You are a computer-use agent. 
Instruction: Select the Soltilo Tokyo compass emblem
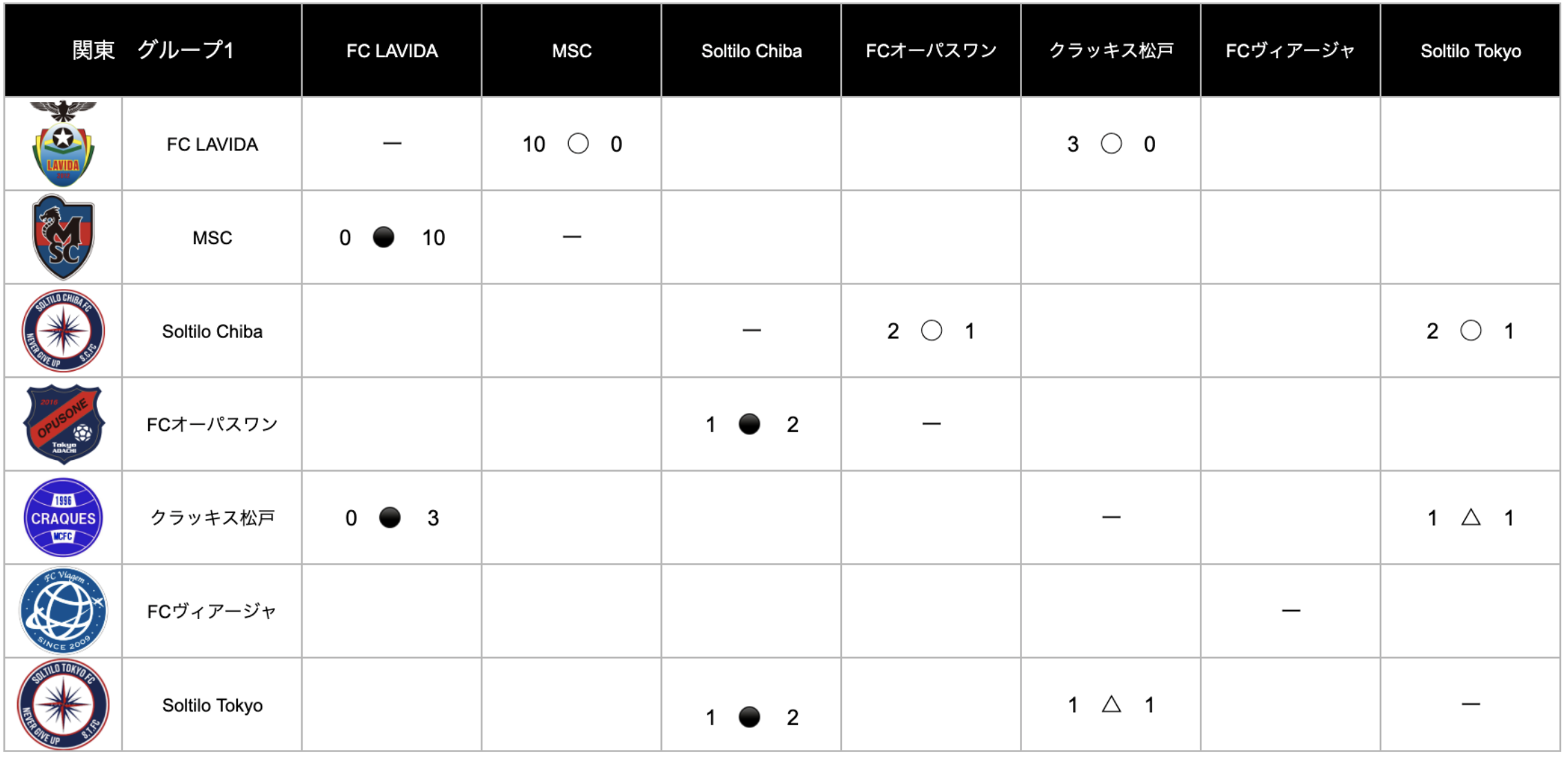[x=63, y=705]
